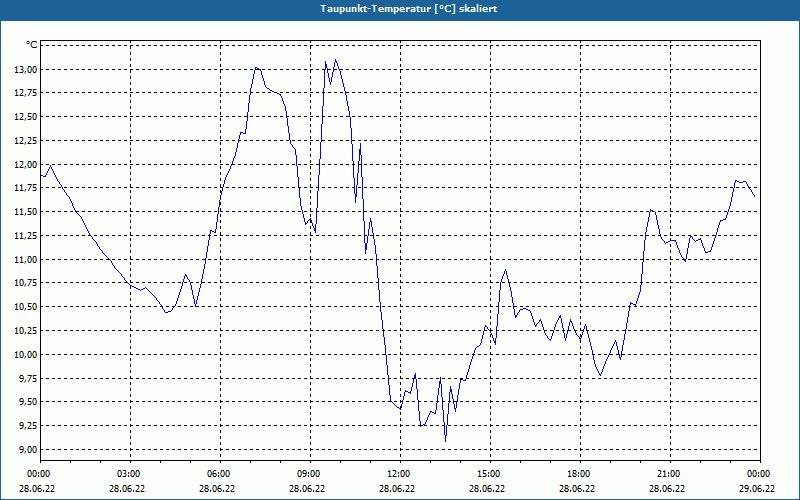Click the 12,25 y-axis label

point(25,141)
